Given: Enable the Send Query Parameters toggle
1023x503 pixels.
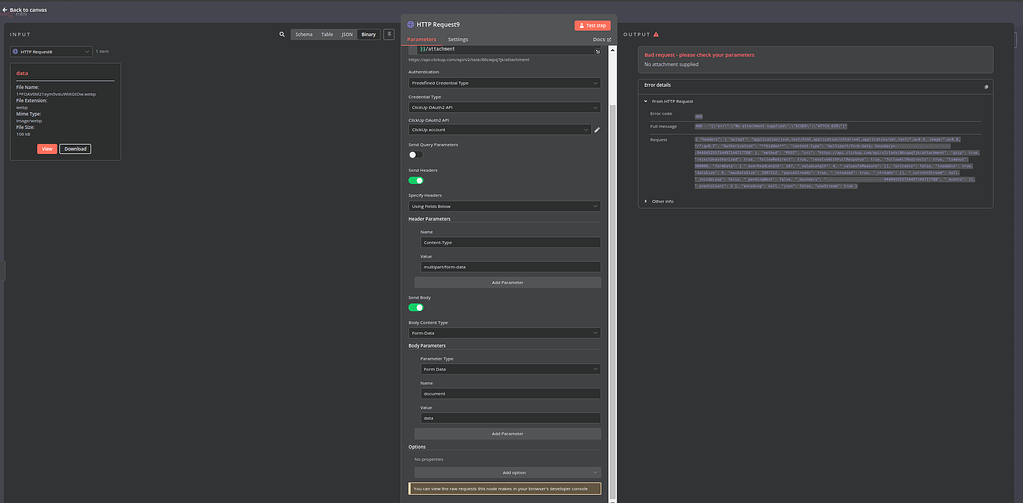Looking at the screenshot, I should (415, 155).
